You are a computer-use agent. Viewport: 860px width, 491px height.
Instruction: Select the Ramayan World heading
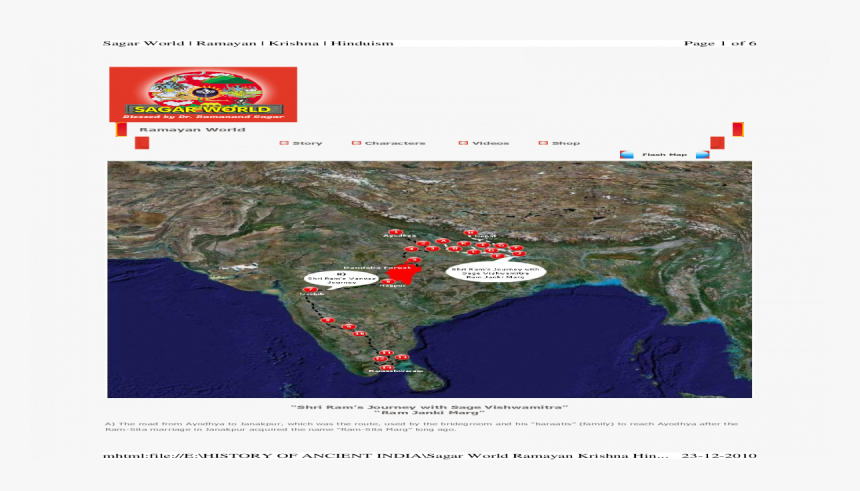[x=192, y=130]
